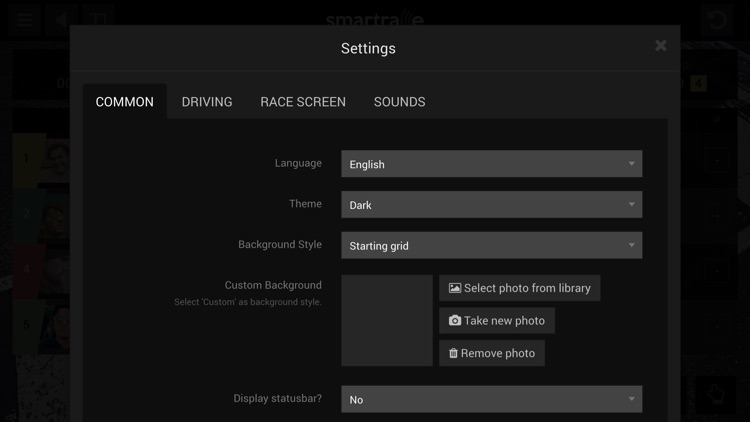Select driver row 5 in background list

[41, 325]
